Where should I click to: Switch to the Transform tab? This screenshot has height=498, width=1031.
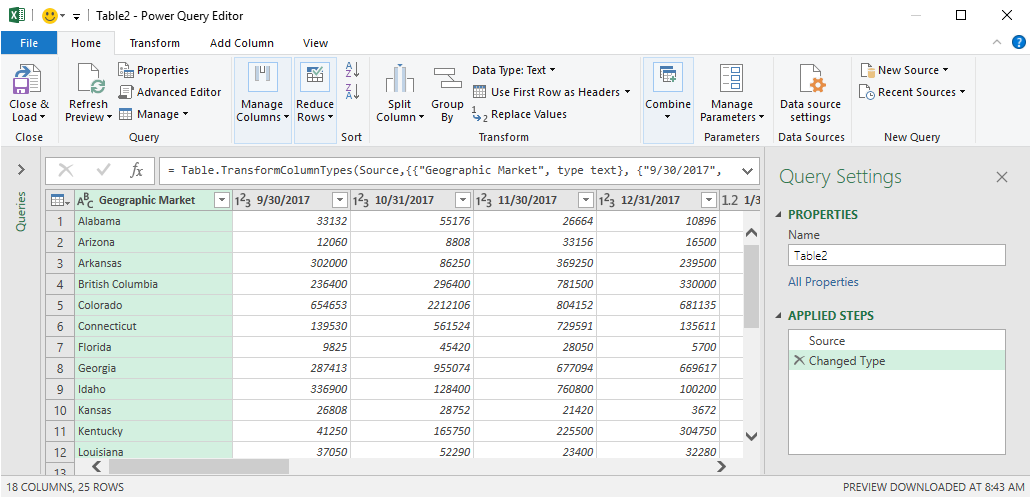click(x=155, y=43)
